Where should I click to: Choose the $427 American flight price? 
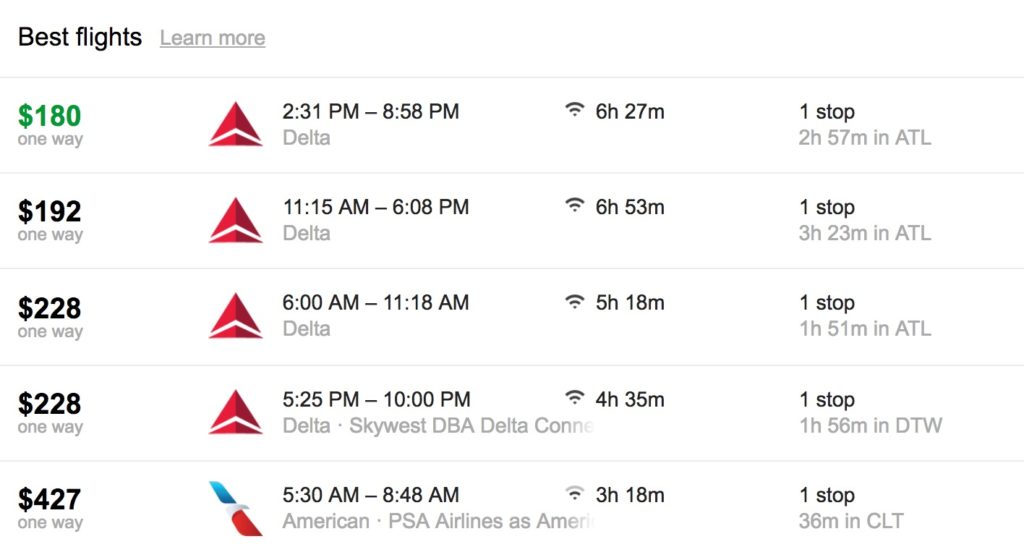[x=49, y=499]
